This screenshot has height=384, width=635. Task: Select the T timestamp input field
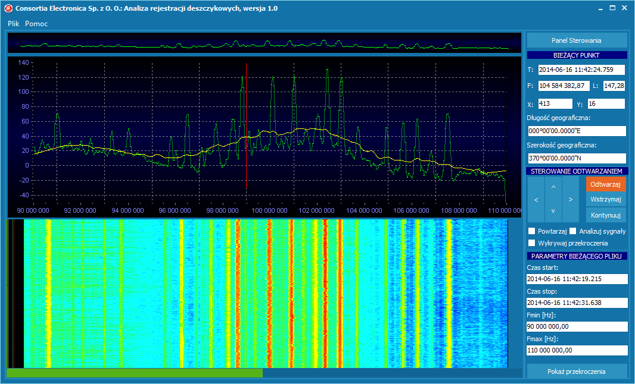[581, 70]
